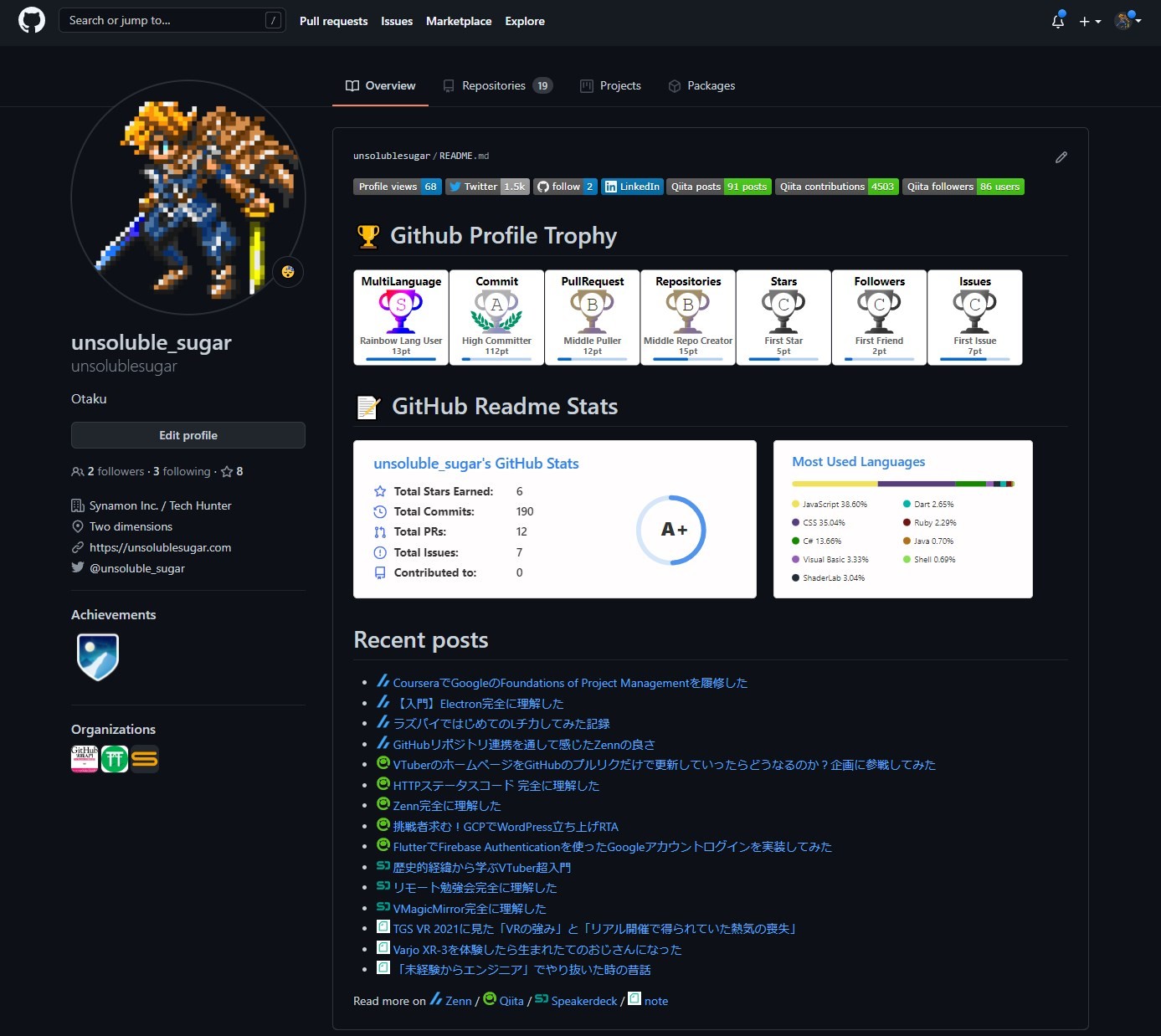Viewport: 1161px width, 1036px height.
Task: Click the README pencil edit icon
Action: [x=1061, y=157]
